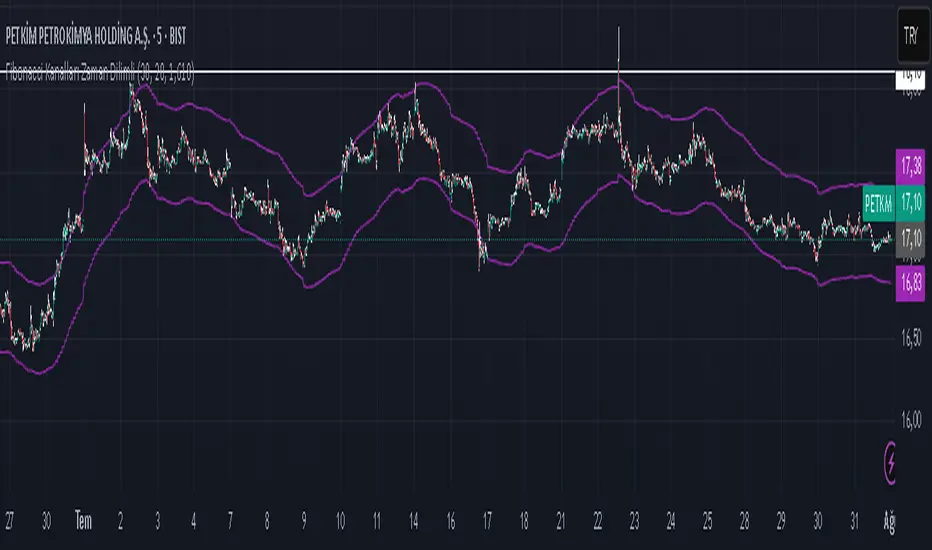Open the TRY currency selector
932x550 pixels.
(913, 36)
